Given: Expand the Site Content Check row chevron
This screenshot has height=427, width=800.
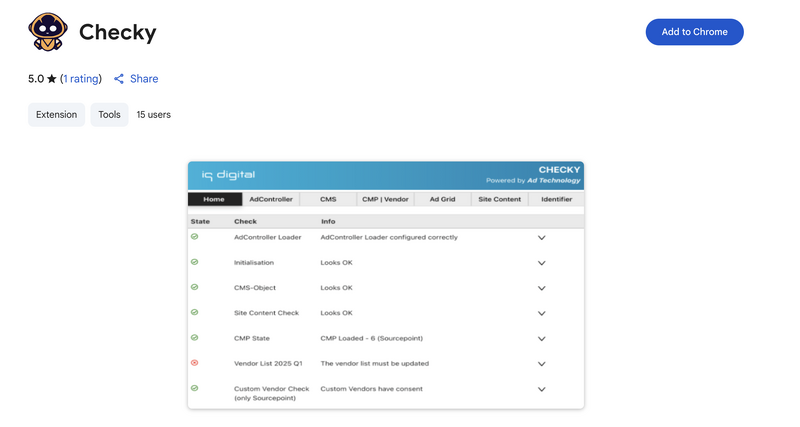Looking at the screenshot, I should (542, 313).
